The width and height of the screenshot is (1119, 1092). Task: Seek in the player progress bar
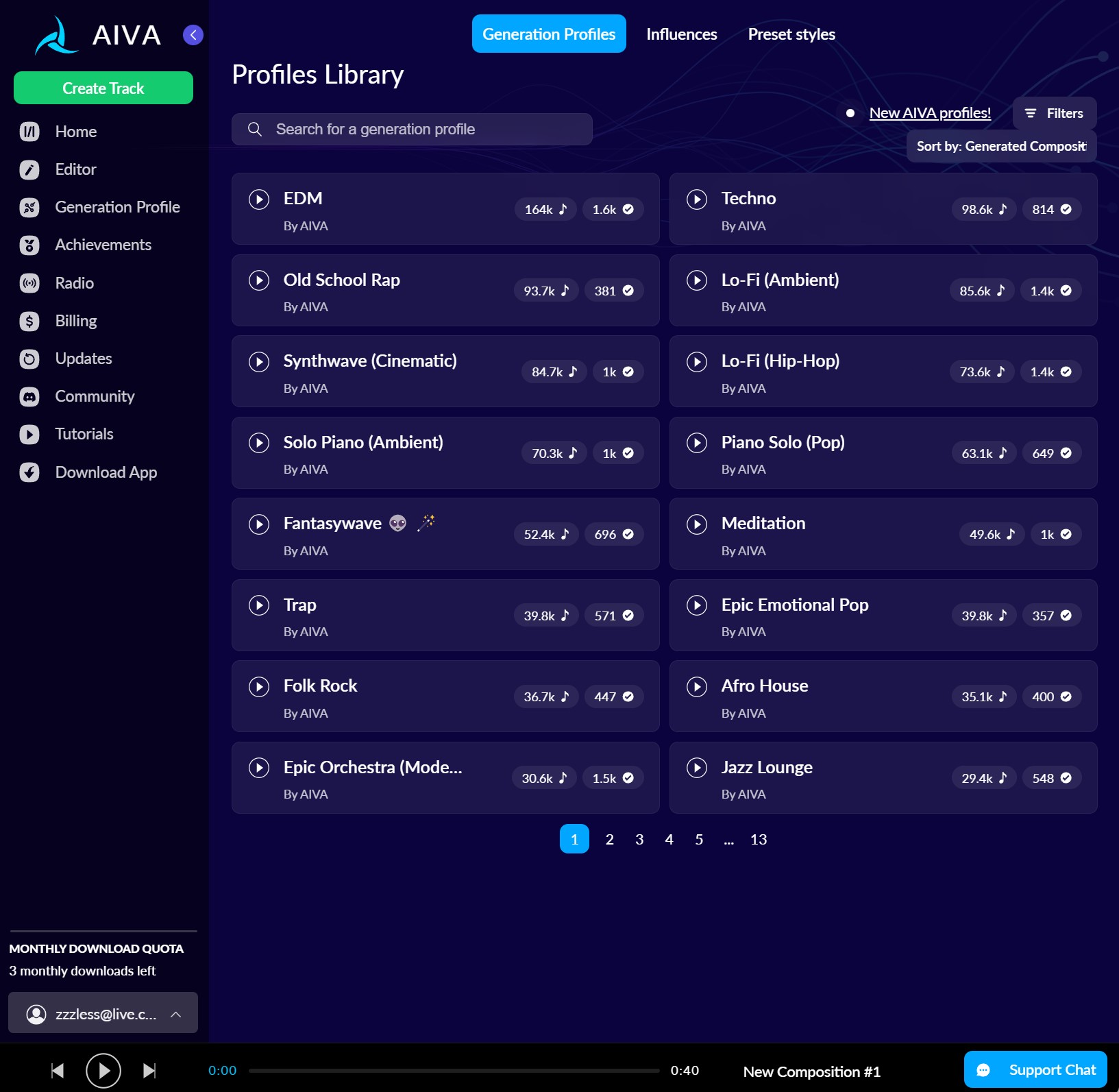tap(454, 1070)
